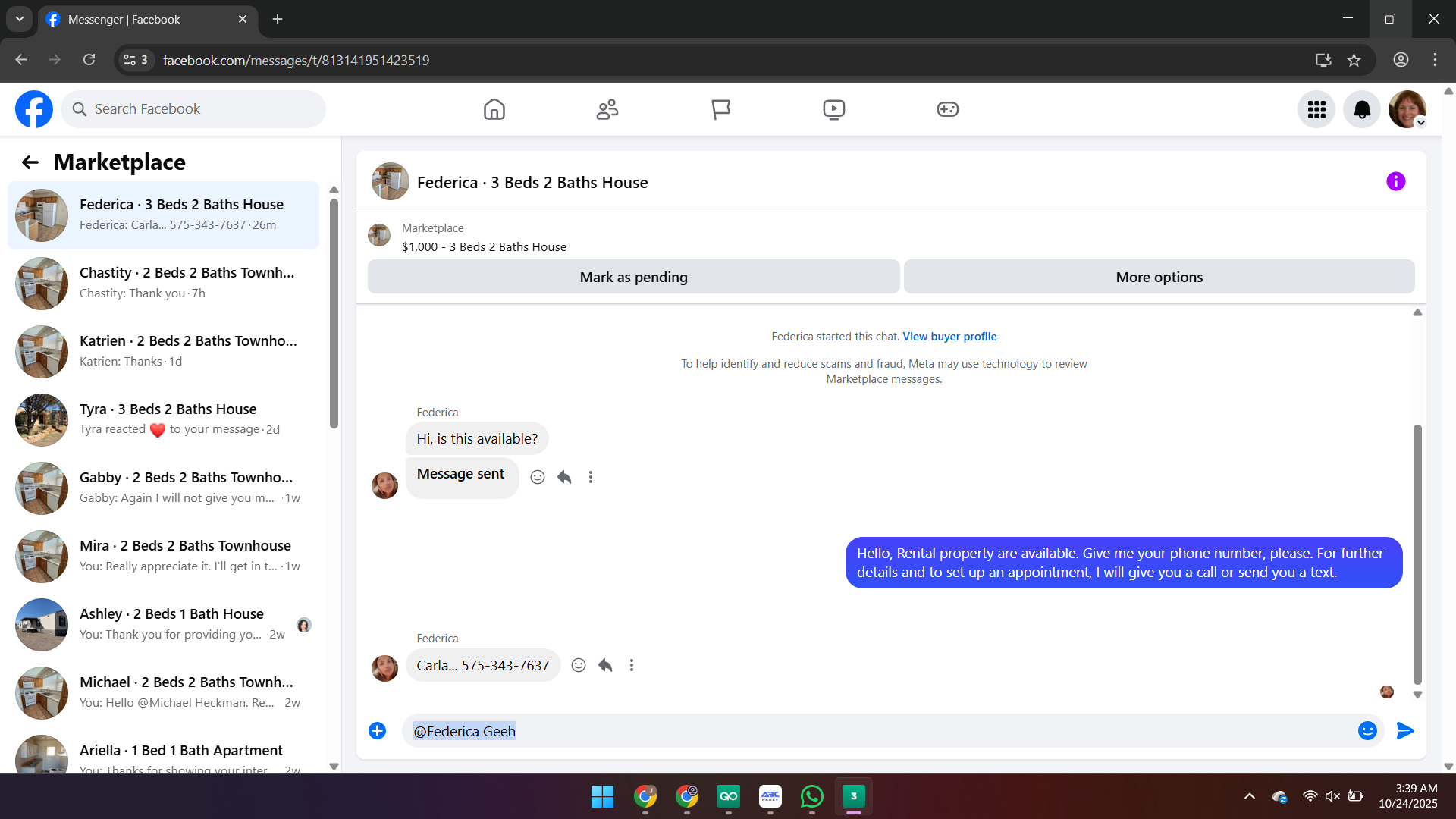Open the attachment plus menu in composer
Image resolution: width=1456 pixels, height=819 pixels.
click(377, 730)
